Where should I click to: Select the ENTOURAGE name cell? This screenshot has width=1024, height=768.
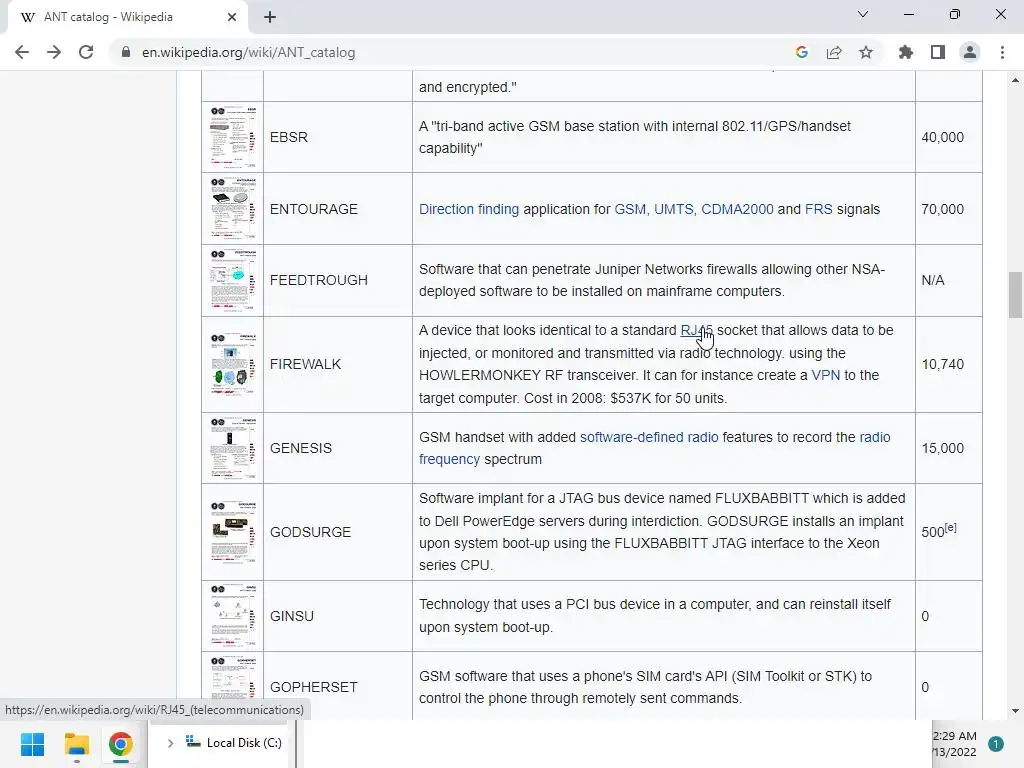[x=338, y=209]
